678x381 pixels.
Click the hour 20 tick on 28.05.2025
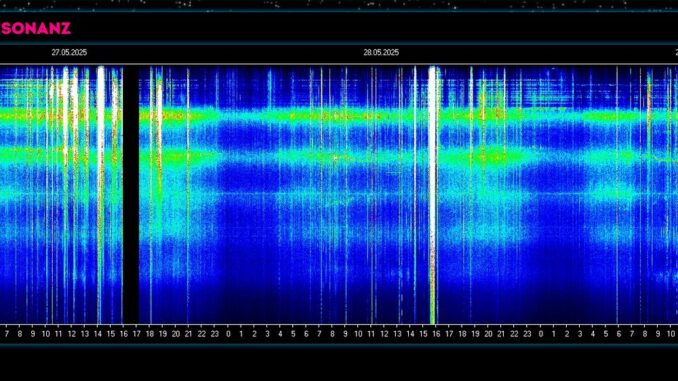pyautogui.click(x=488, y=334)
